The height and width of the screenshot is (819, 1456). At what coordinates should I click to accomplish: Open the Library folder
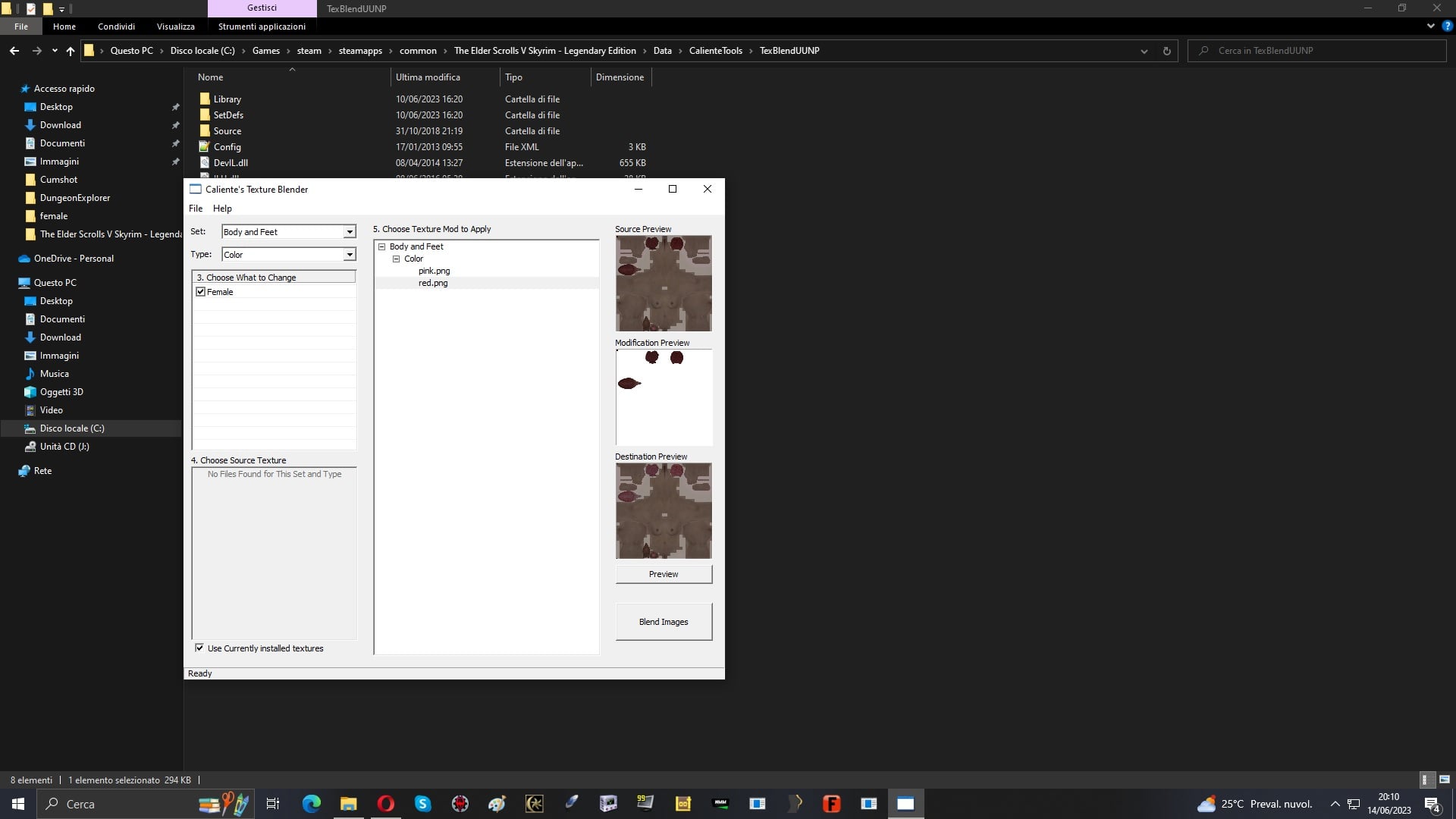point(227,99)
